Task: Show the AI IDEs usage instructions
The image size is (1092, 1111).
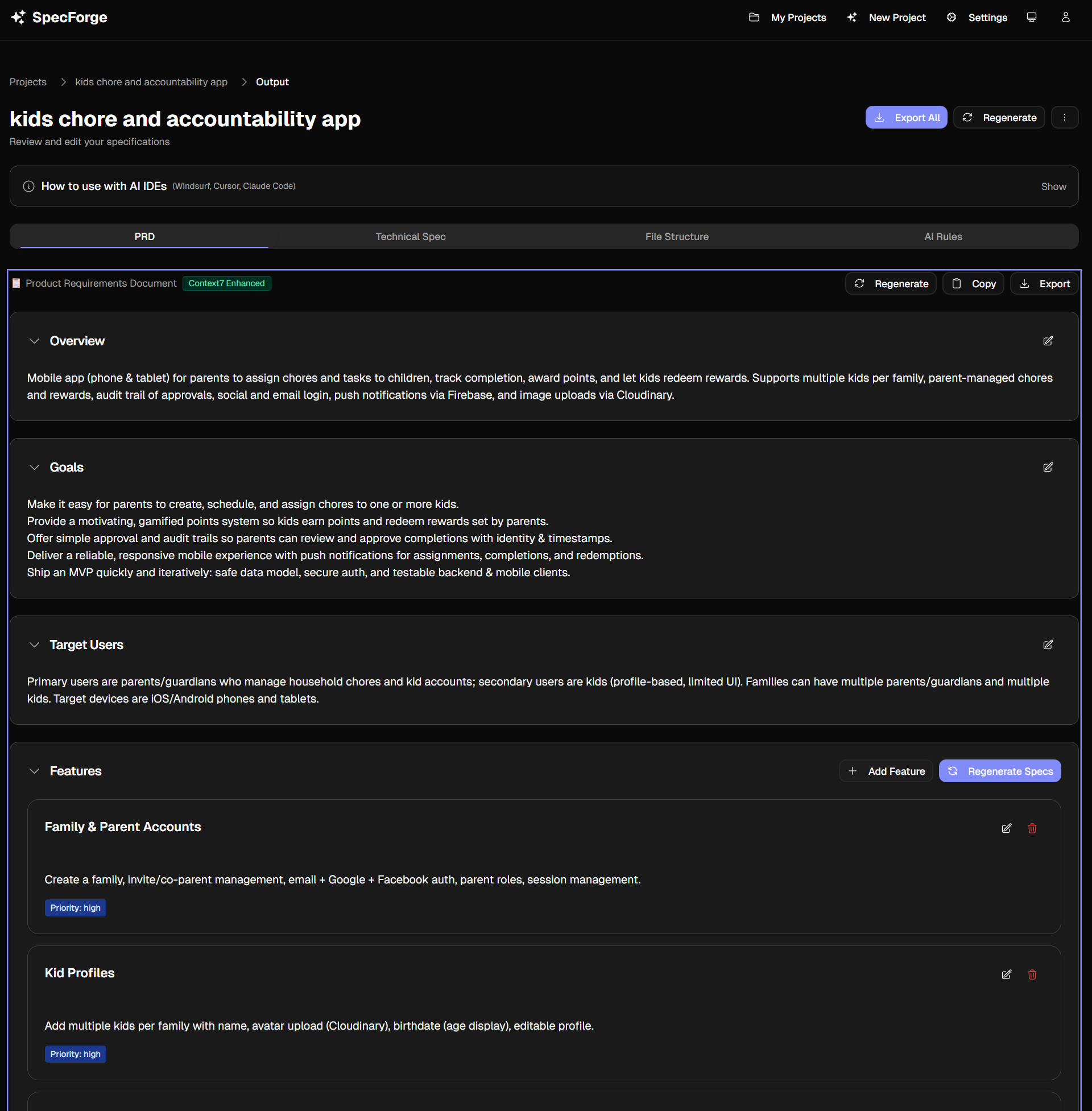Action: 1053,186
